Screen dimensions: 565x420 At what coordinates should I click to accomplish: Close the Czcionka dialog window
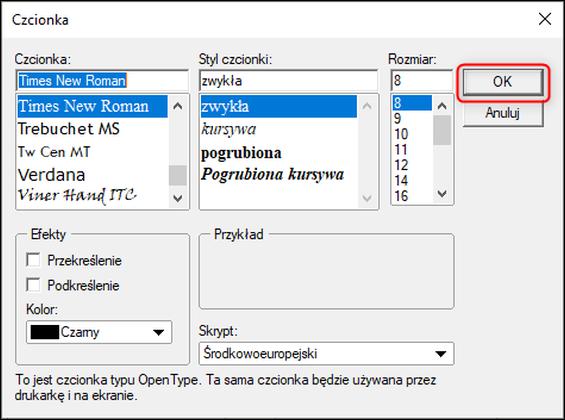point(545,19)
